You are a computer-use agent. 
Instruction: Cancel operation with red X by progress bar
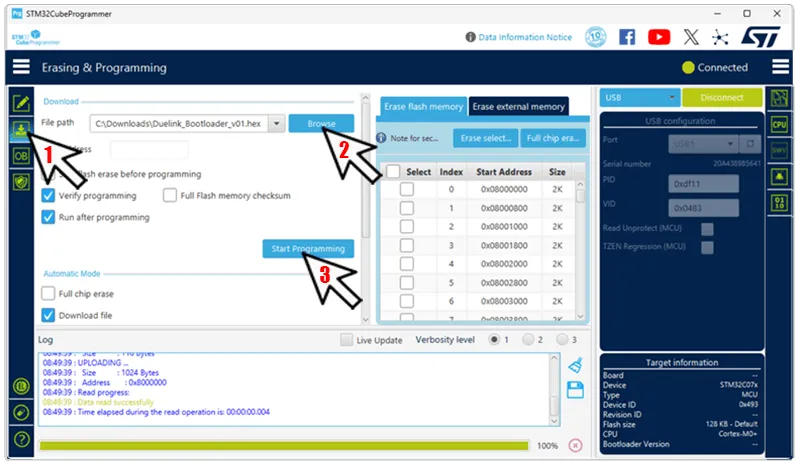tap(575, 445)
